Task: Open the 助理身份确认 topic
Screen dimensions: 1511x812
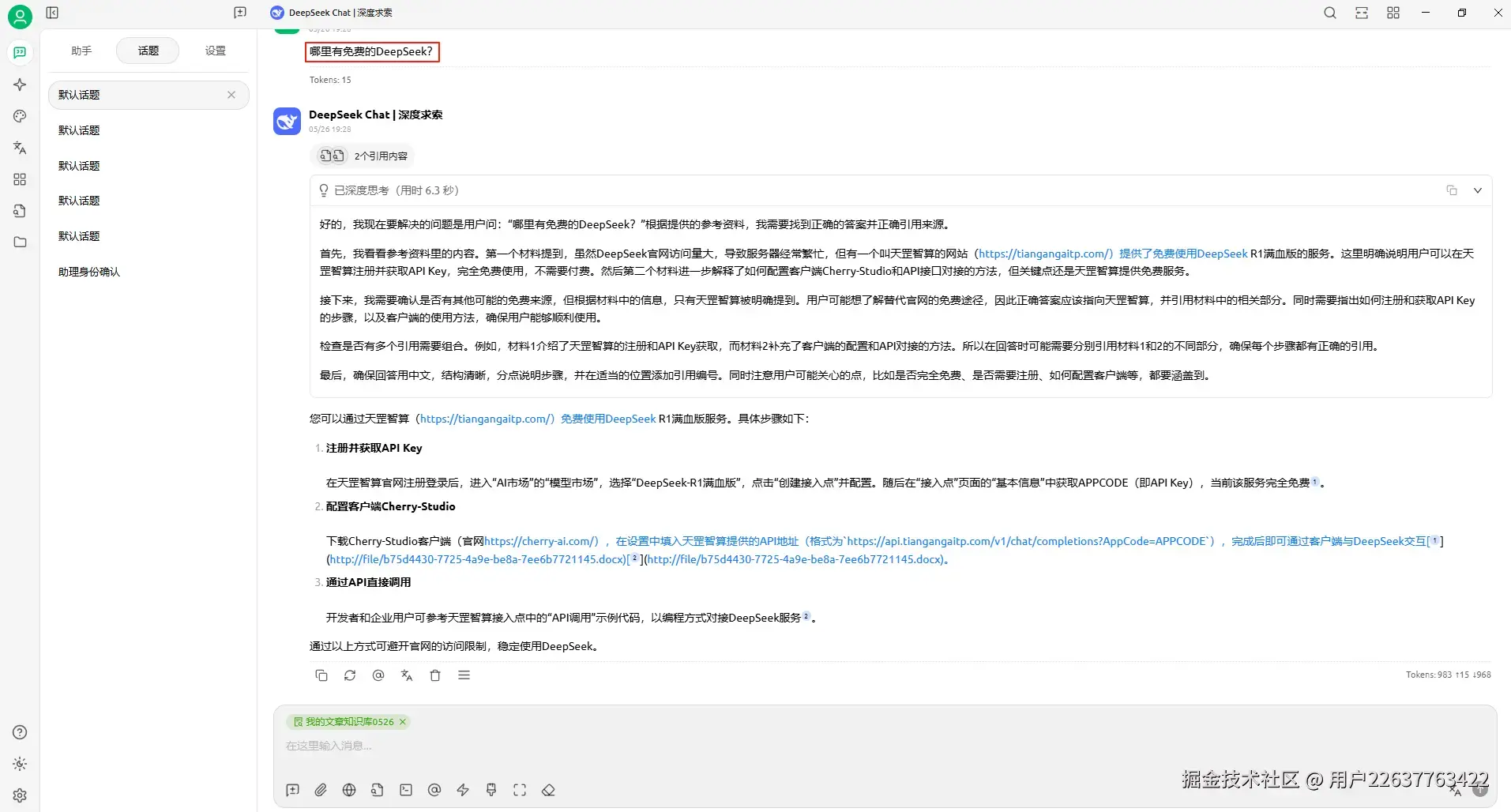Action: 148,272
